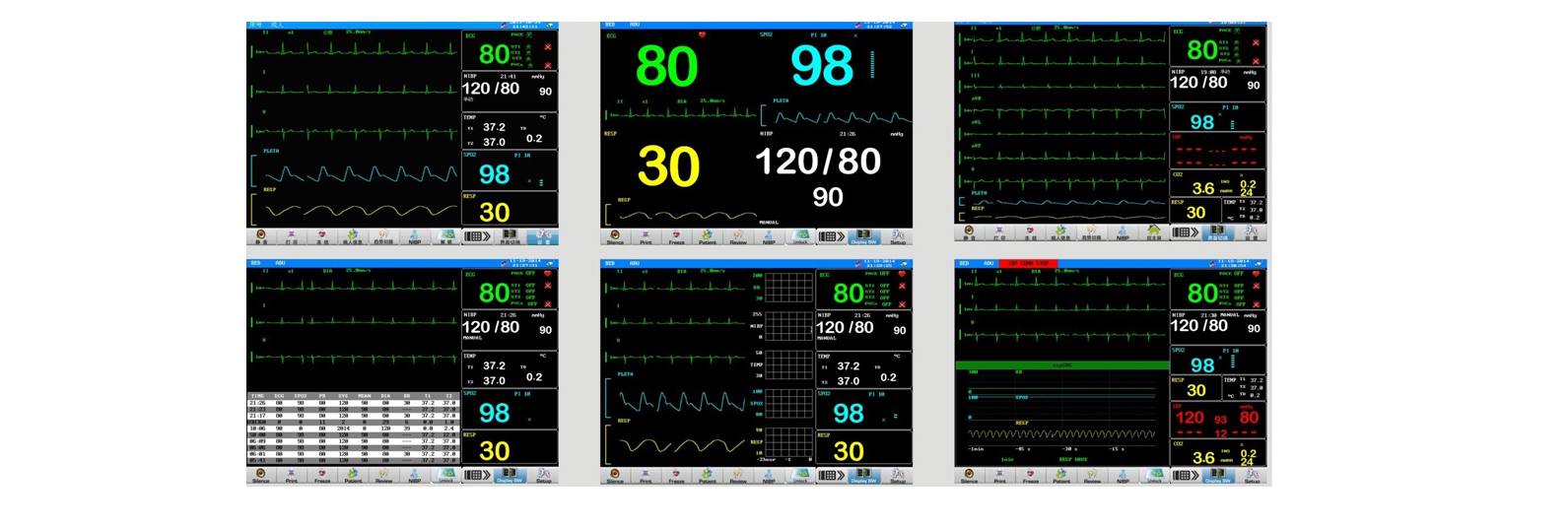The height and width of the screenshot is (527, 1568).
Task: Expand more-menu arrow on short-trend grids screen
Action: (x=832, y=476)
